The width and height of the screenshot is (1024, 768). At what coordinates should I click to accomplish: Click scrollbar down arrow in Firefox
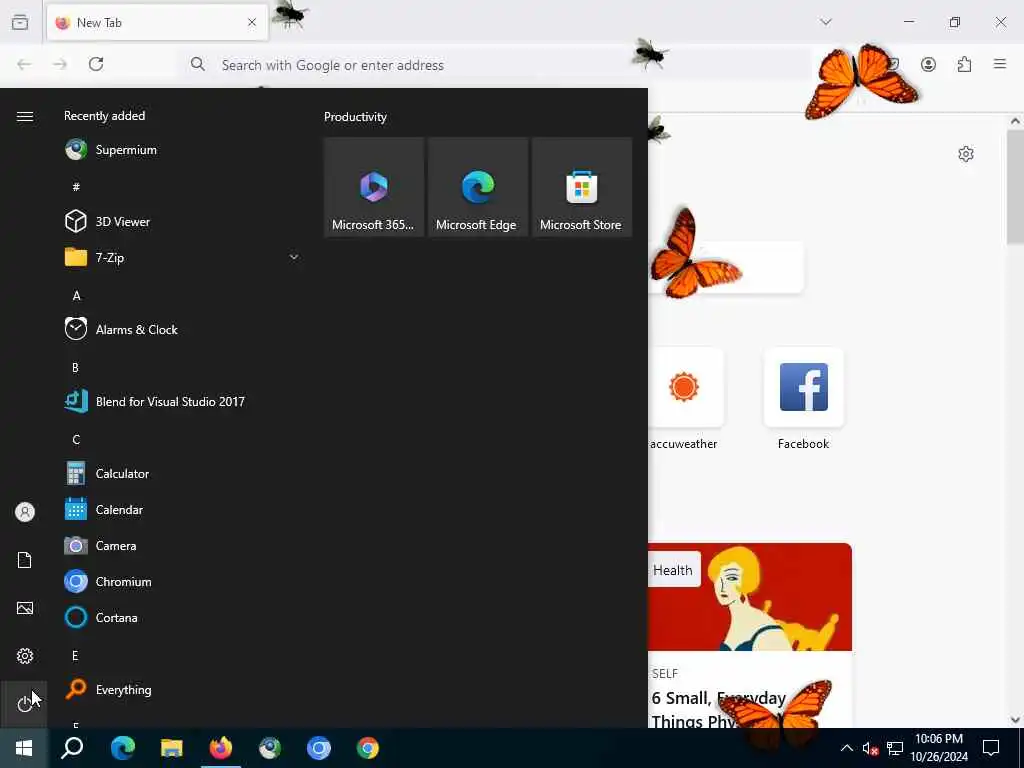pos(1015,720)
